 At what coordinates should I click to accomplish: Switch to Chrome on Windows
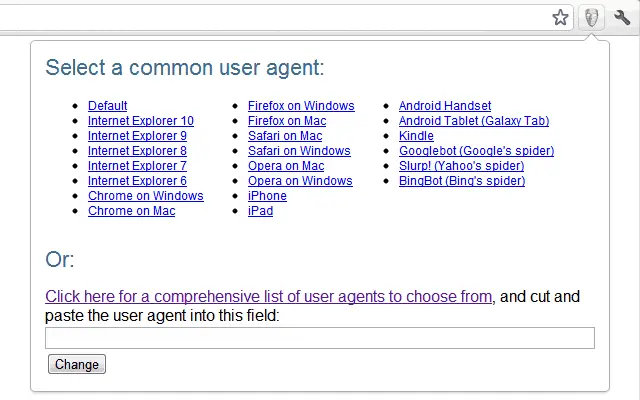click(146, 196)
